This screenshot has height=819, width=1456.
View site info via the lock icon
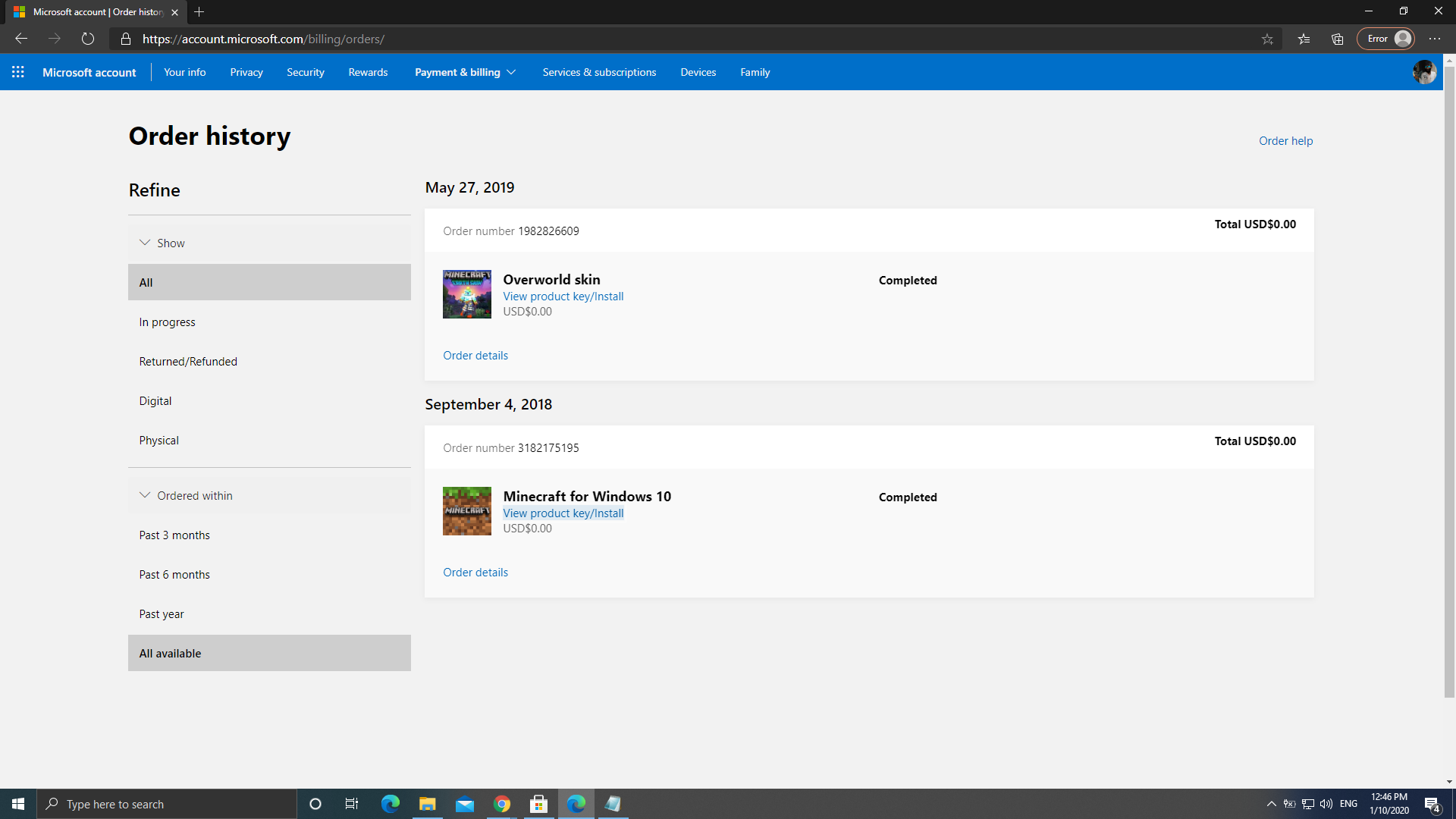126,39
